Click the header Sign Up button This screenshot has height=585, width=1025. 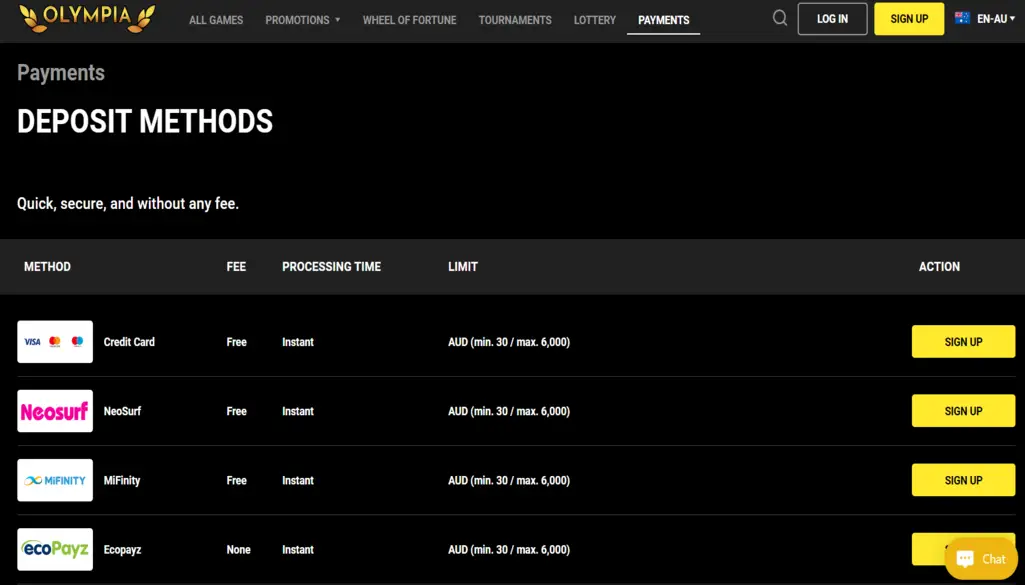click(909, 19)
